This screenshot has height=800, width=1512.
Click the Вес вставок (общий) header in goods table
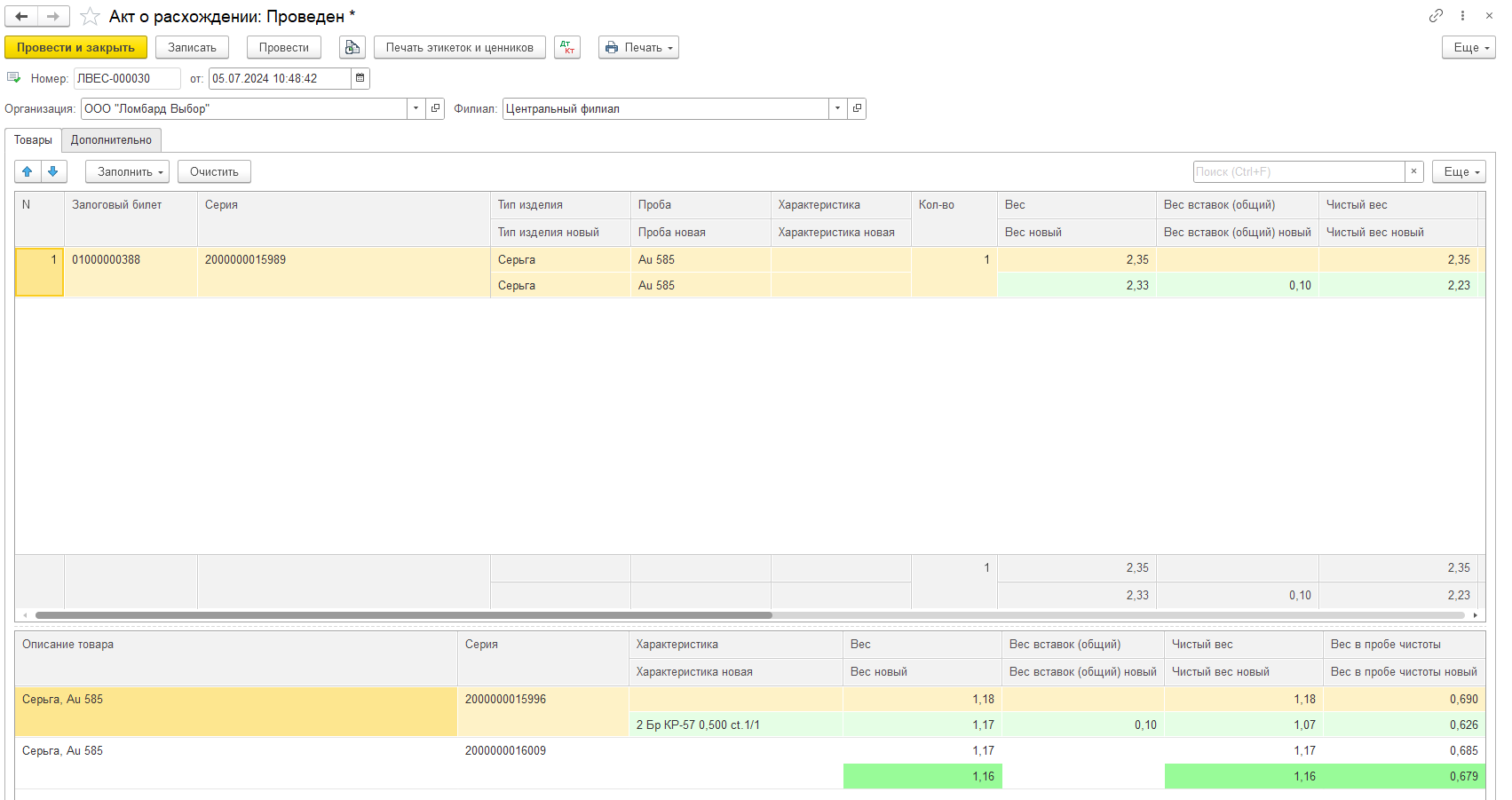(1238, 205)
